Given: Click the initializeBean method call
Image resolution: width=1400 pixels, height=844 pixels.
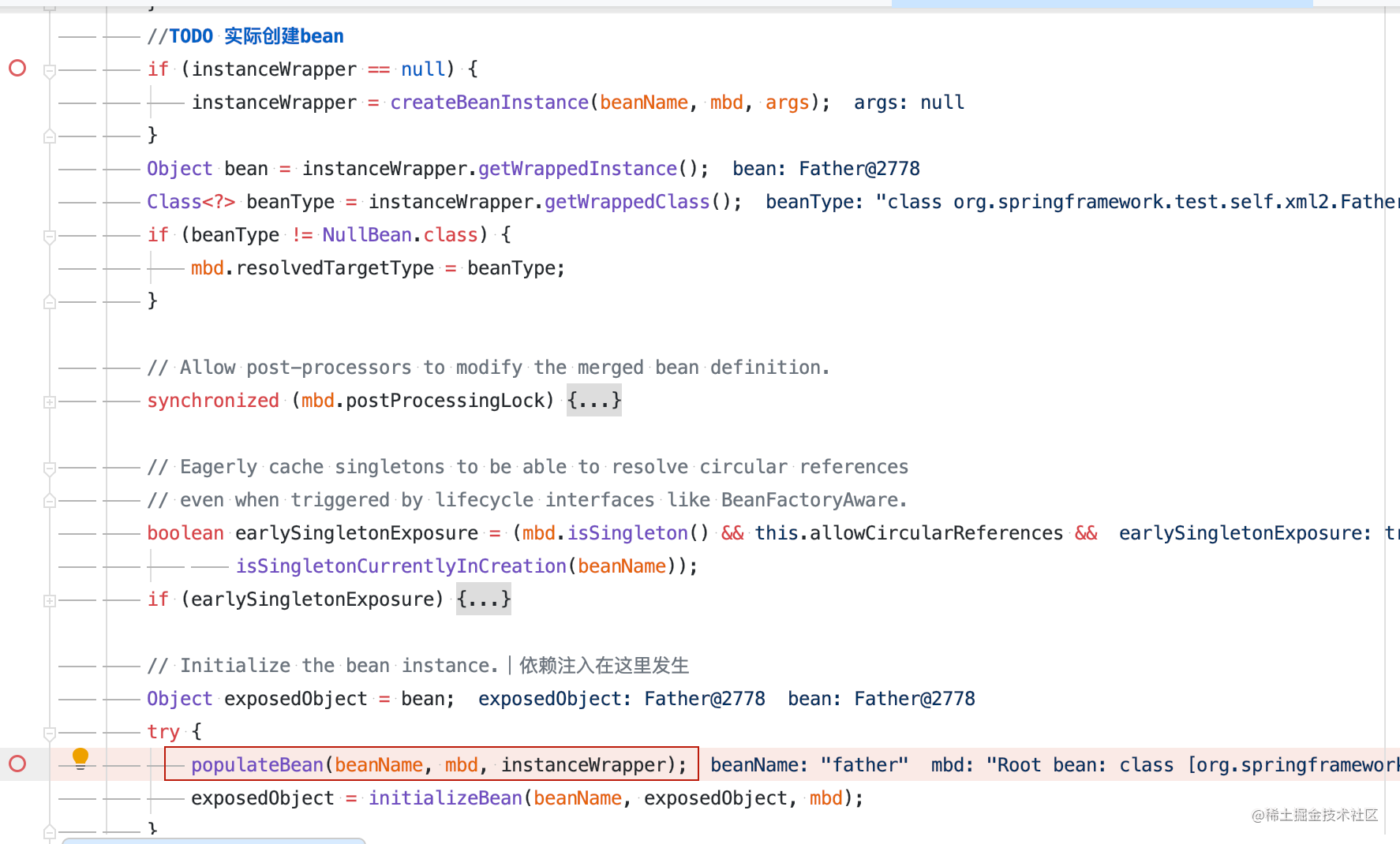Looking at the screenshot, I should (x=445, y=798).
